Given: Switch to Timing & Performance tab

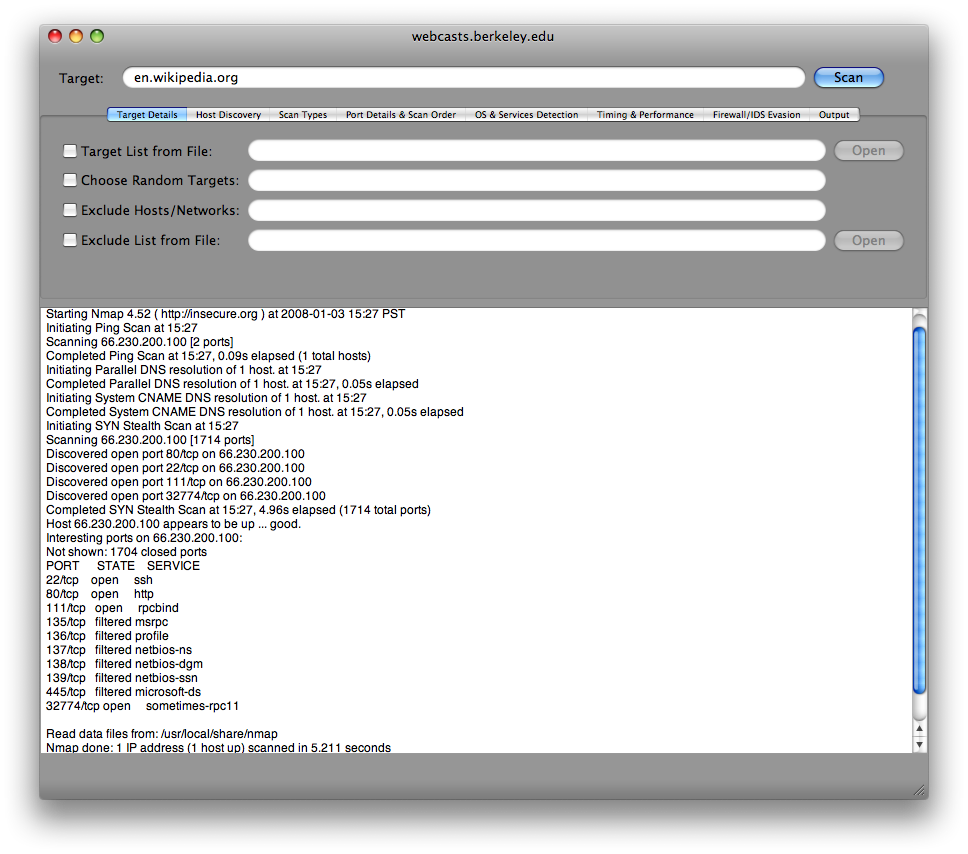Looking at the screenshot, I should 645,115.
